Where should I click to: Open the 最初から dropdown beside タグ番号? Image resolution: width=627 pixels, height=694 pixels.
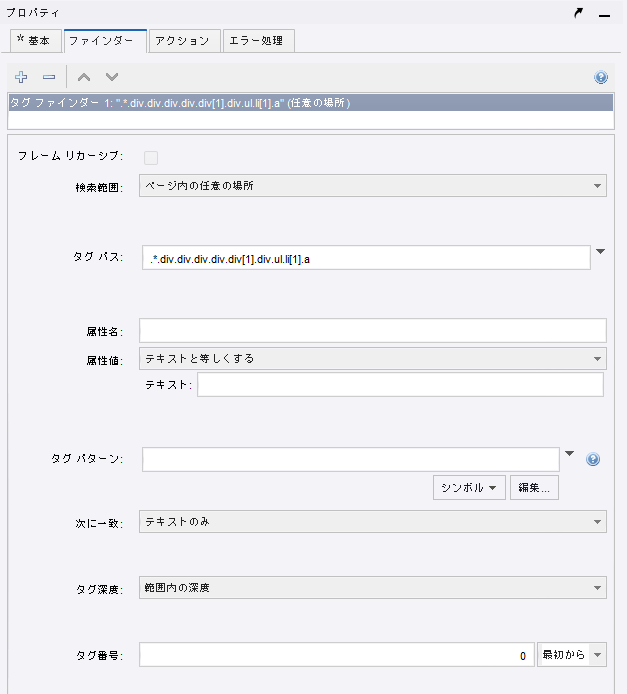pos(572,655)
